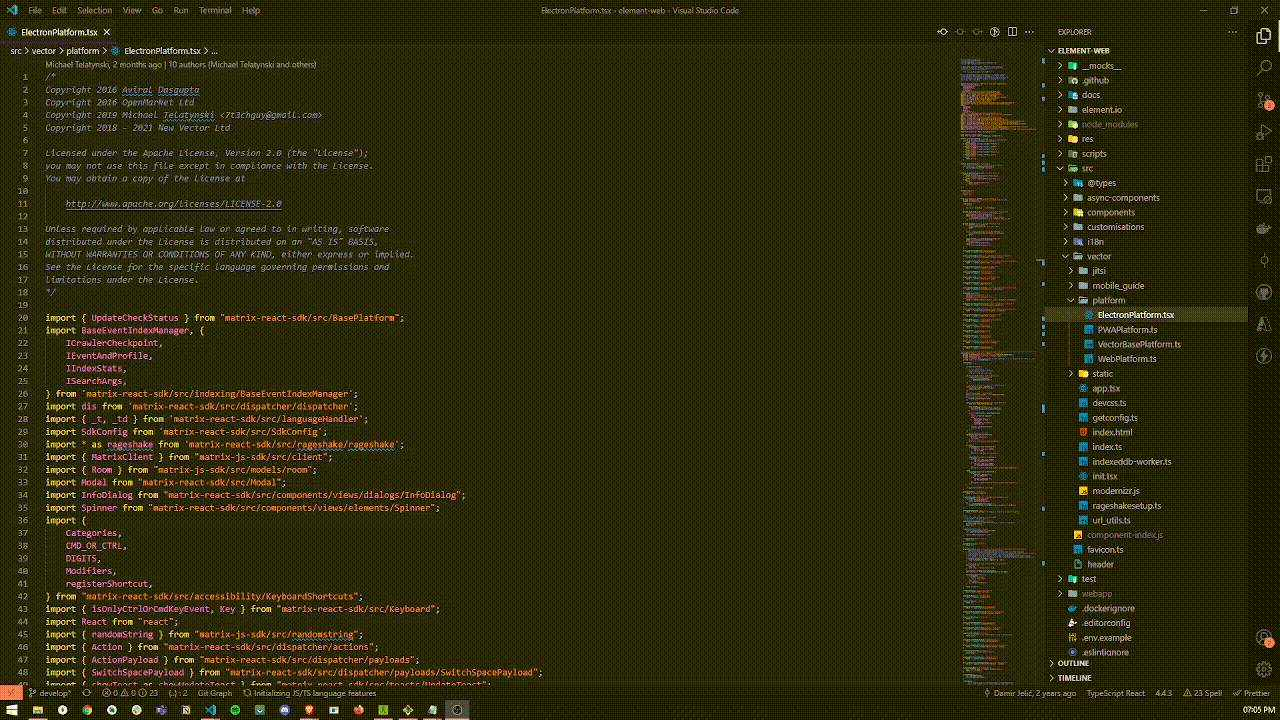Open Discord from the taskbar
The width and height of the screenshot is (1280, 720).
click(284, 710)
